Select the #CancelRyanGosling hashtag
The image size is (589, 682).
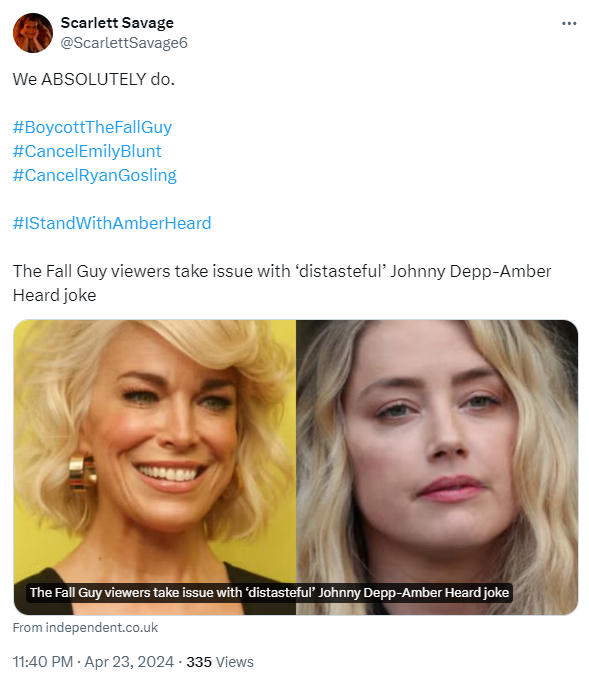pos(94,175)
